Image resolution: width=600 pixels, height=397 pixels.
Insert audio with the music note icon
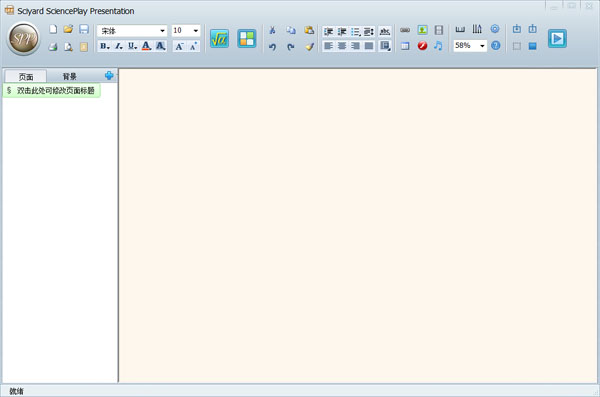[439, 46]
